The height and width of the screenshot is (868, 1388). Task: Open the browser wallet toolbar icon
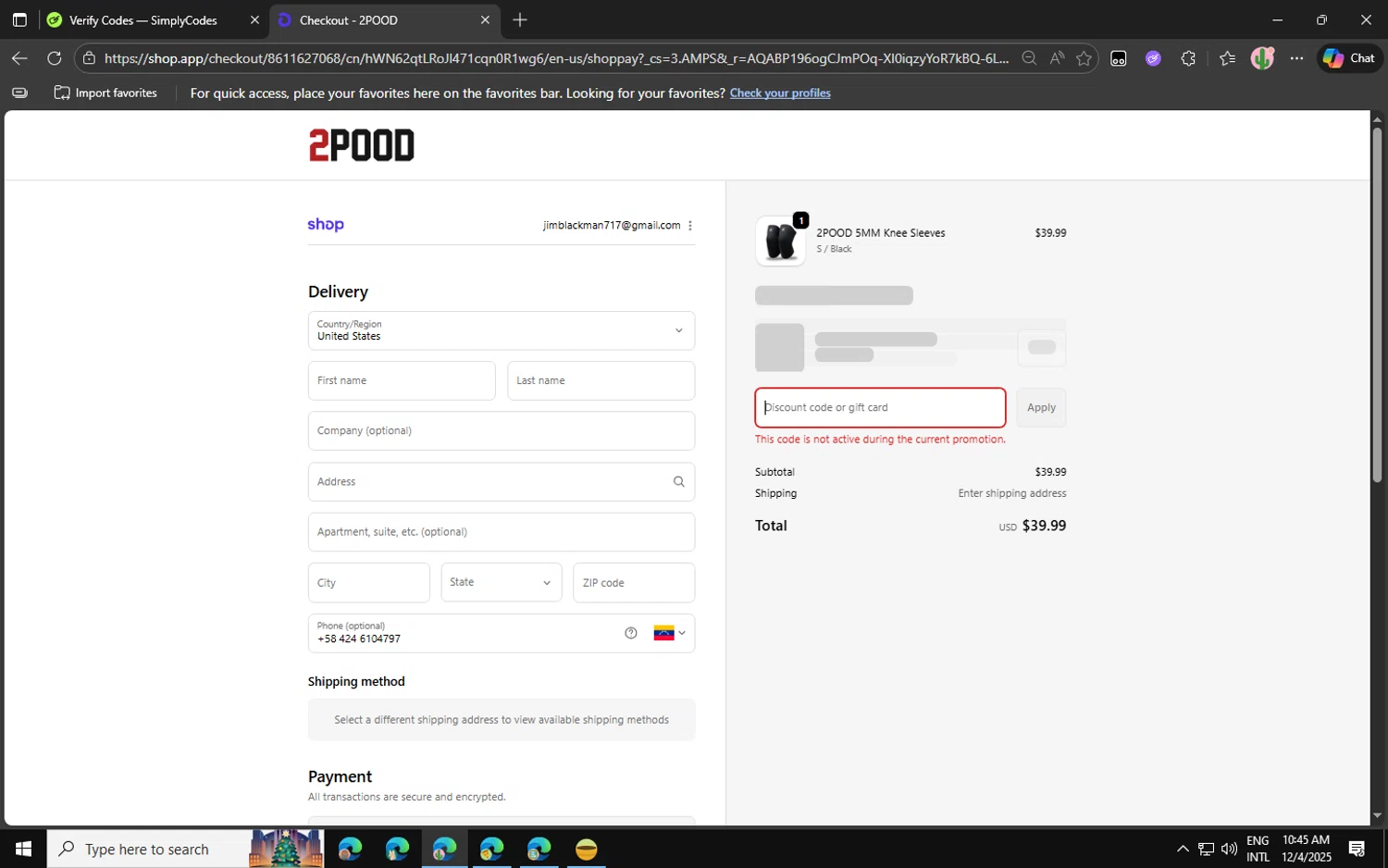[x=1118, y=58]
